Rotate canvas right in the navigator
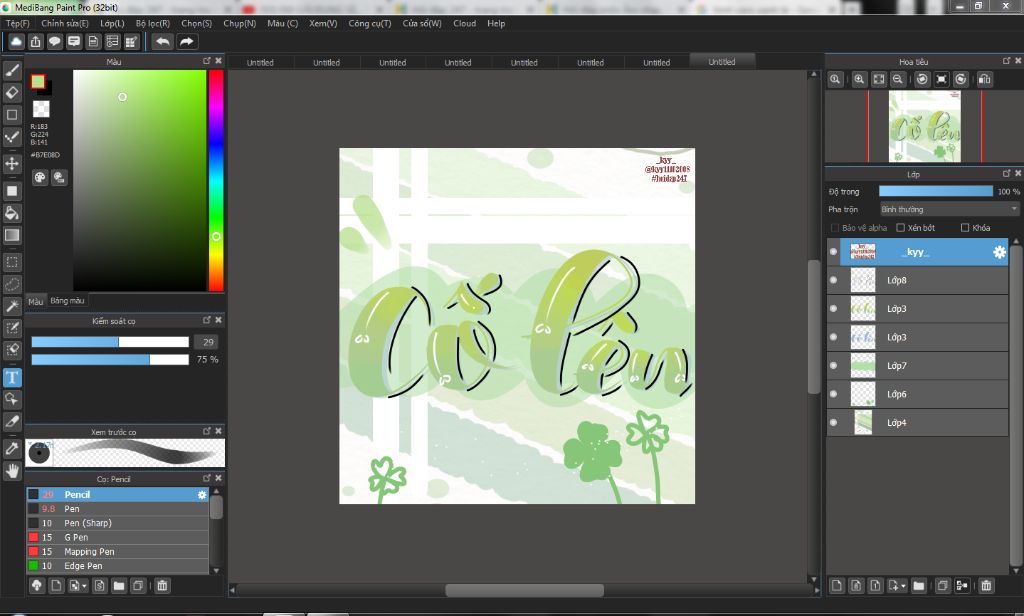1024x616 pixels. pos(961,79)
